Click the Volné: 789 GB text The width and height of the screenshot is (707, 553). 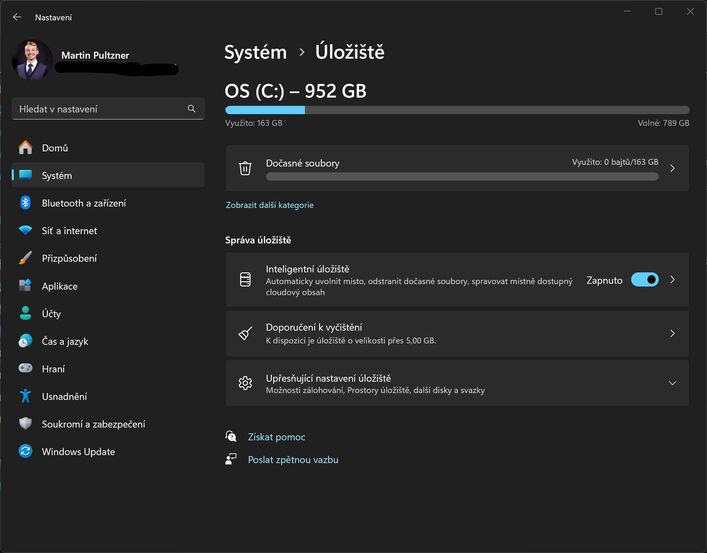point(663,123)
